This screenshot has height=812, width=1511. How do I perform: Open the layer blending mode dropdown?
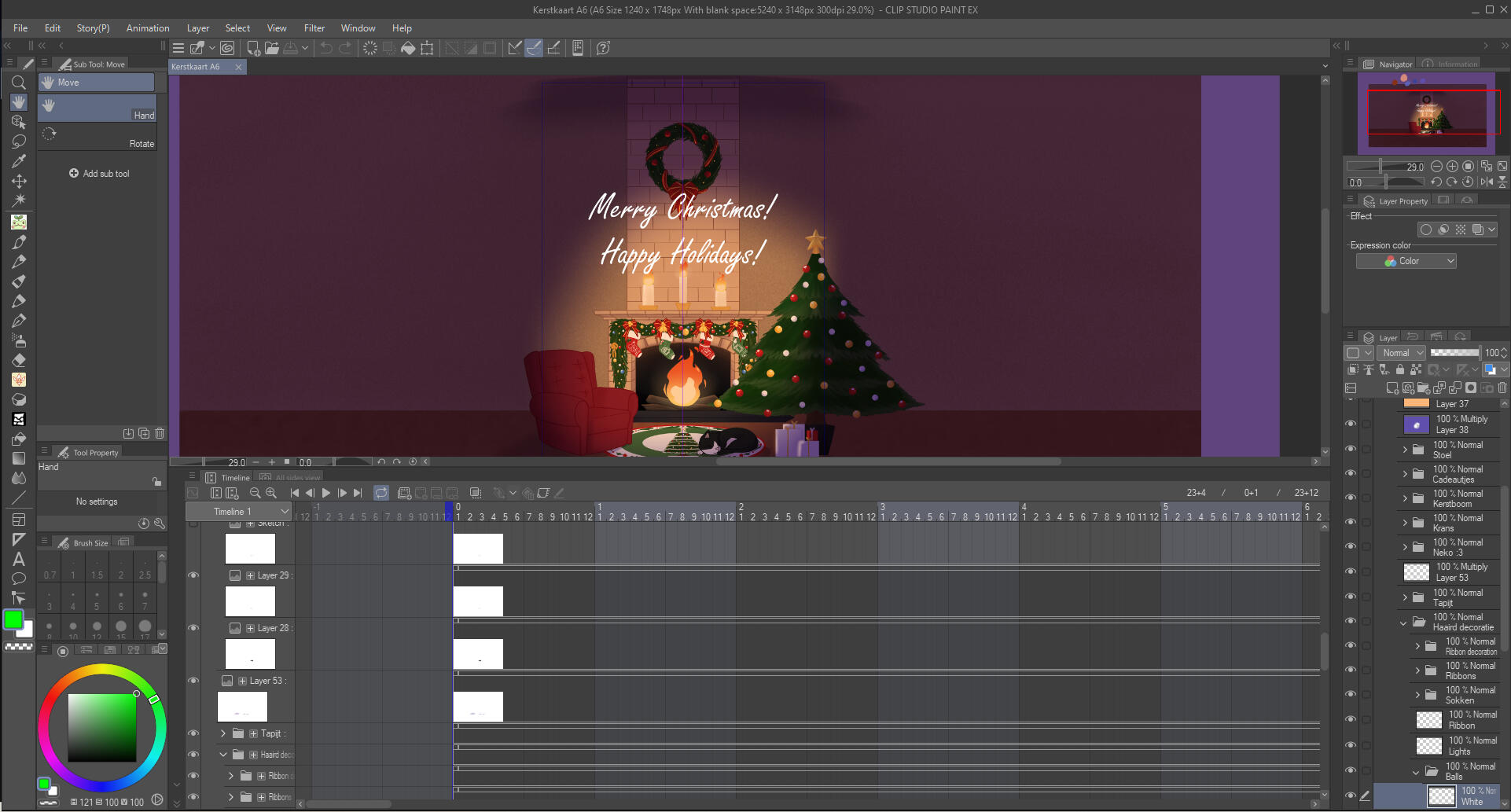pyautogui.click(x=1403, y=353)
